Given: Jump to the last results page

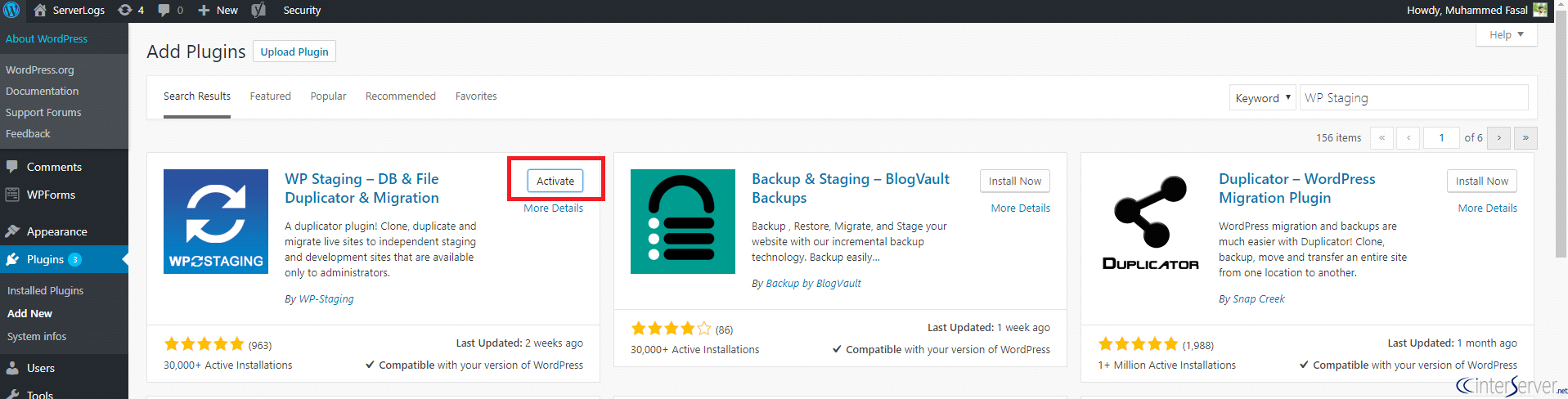Looking at the screenshot, I should [x=1525, y=137].
